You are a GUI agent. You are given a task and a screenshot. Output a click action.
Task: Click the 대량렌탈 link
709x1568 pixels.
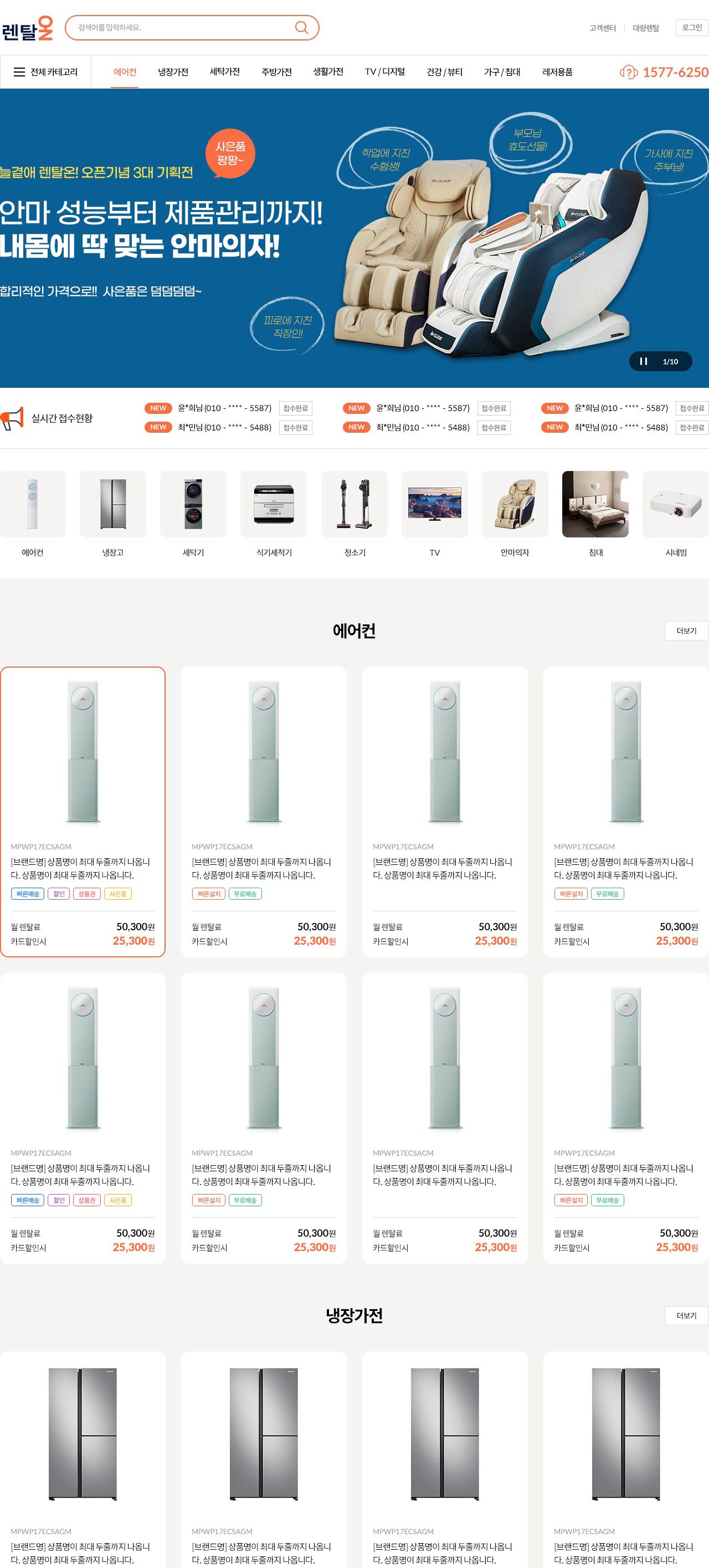pos(646,28)
